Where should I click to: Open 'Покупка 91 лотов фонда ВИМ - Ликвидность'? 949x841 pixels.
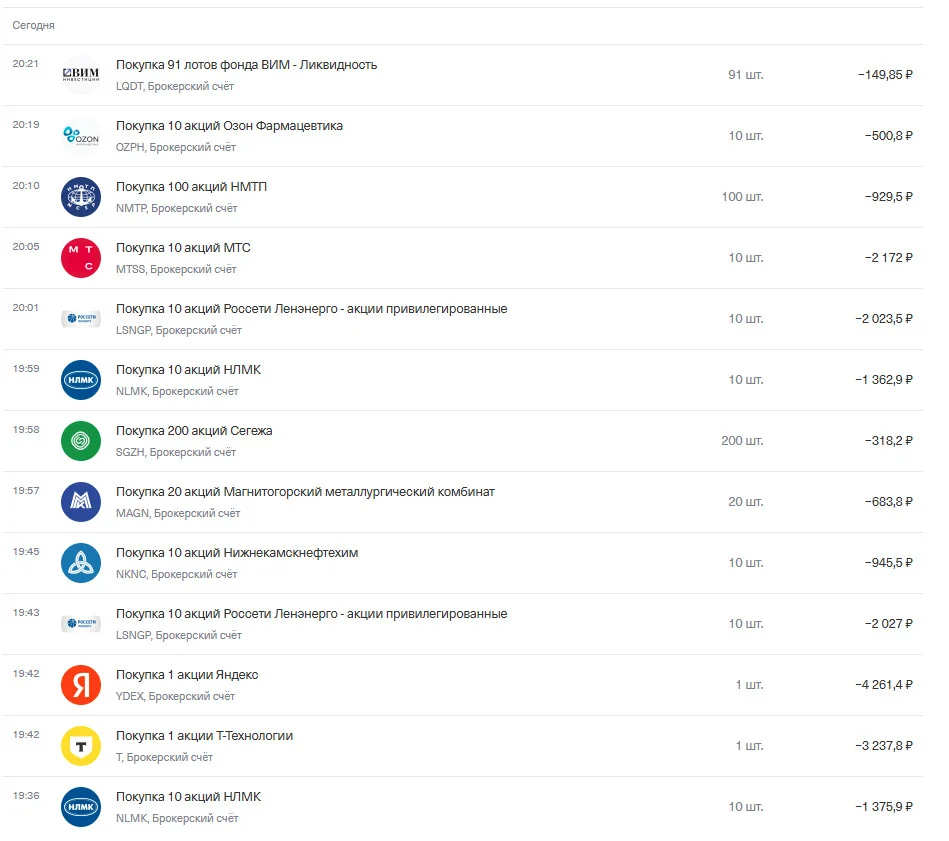[246, 65]
